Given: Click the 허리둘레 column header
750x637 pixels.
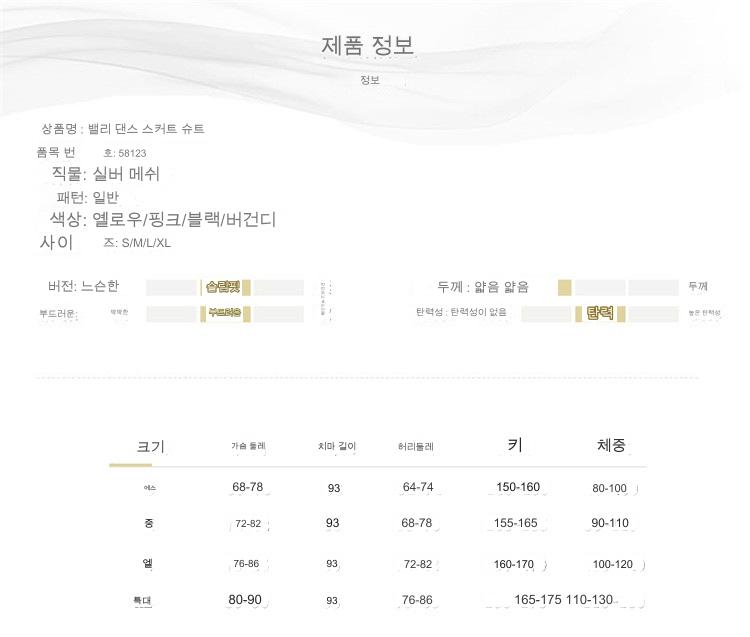Looking at the screenshot, I should click(x=415, y=446).
